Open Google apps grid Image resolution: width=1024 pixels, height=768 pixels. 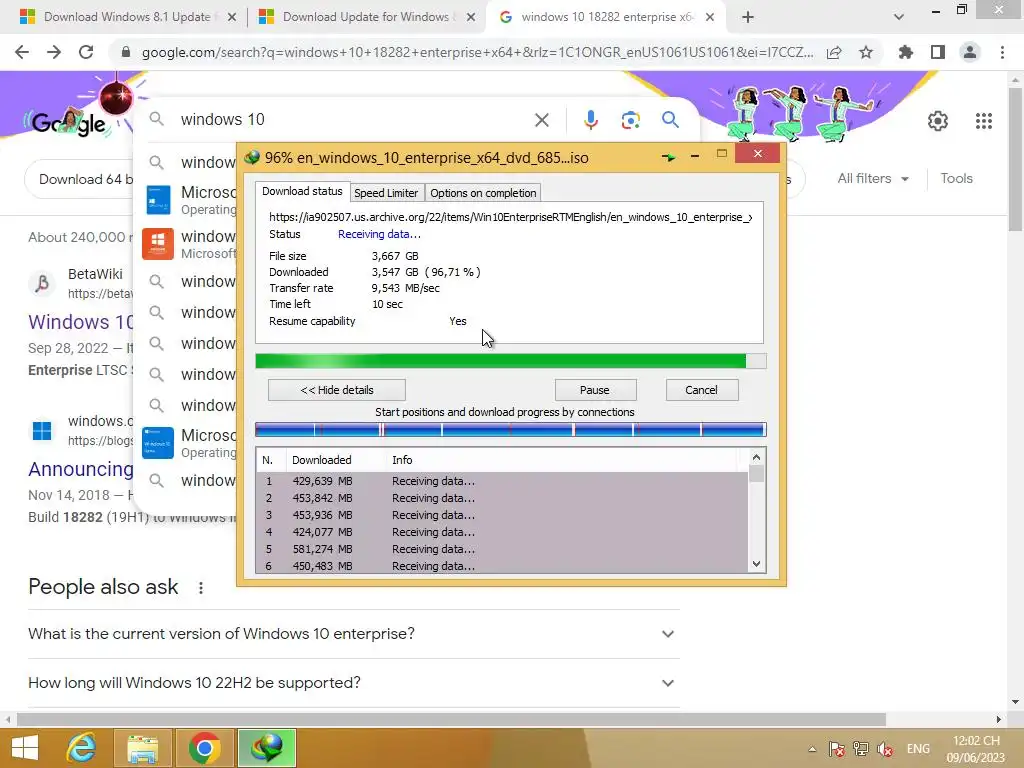coord(984,121)
